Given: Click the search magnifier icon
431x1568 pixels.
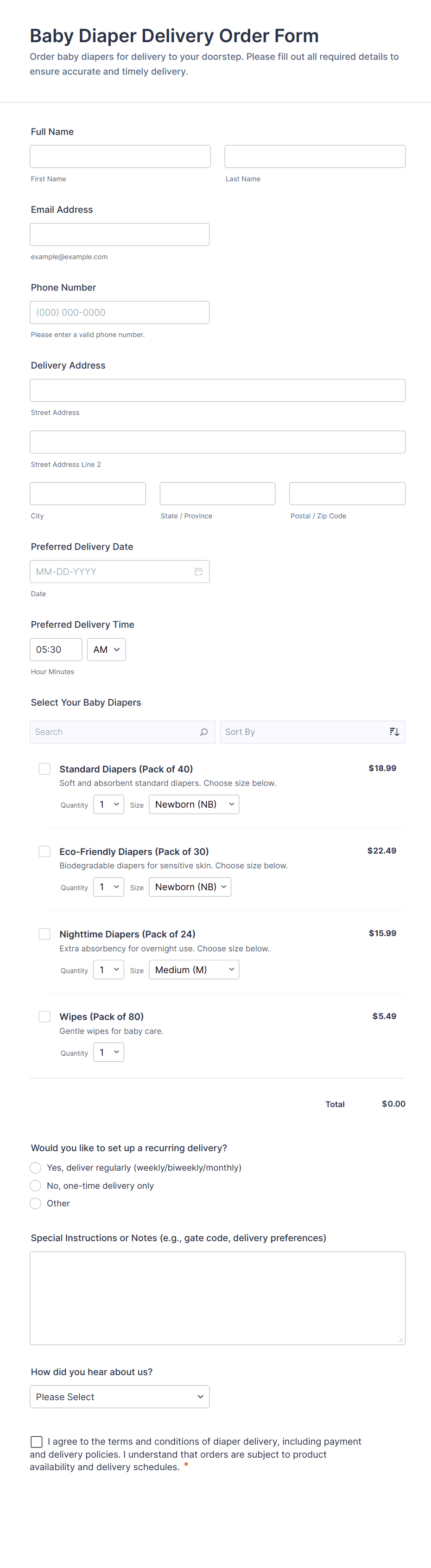Looking at the screenshot, I should [x=204, y=732].
